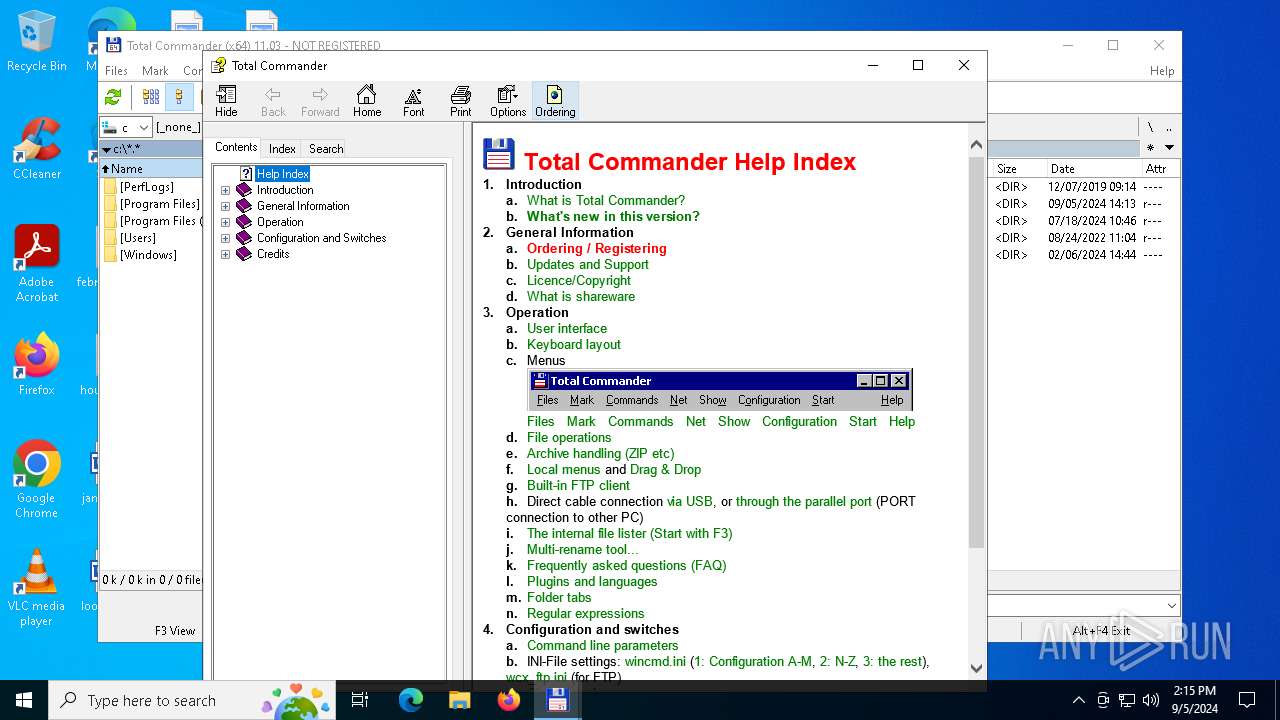
Task: Click the Size column header
Action: point(1018,169)
